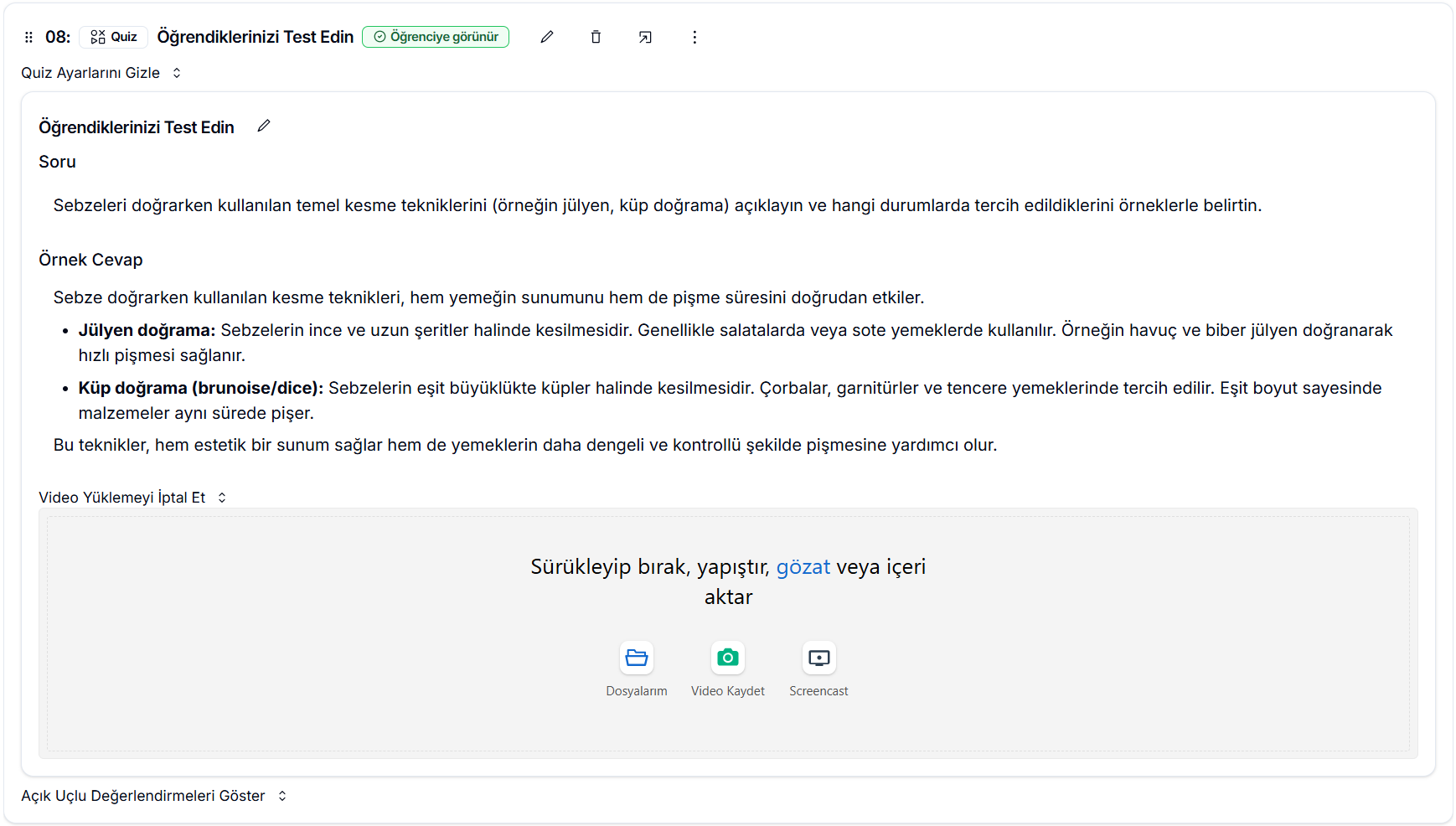This screenshot has width=1456, height=826.
Task: Click the upload drop zone area
Action: click(x=728, y=633)
